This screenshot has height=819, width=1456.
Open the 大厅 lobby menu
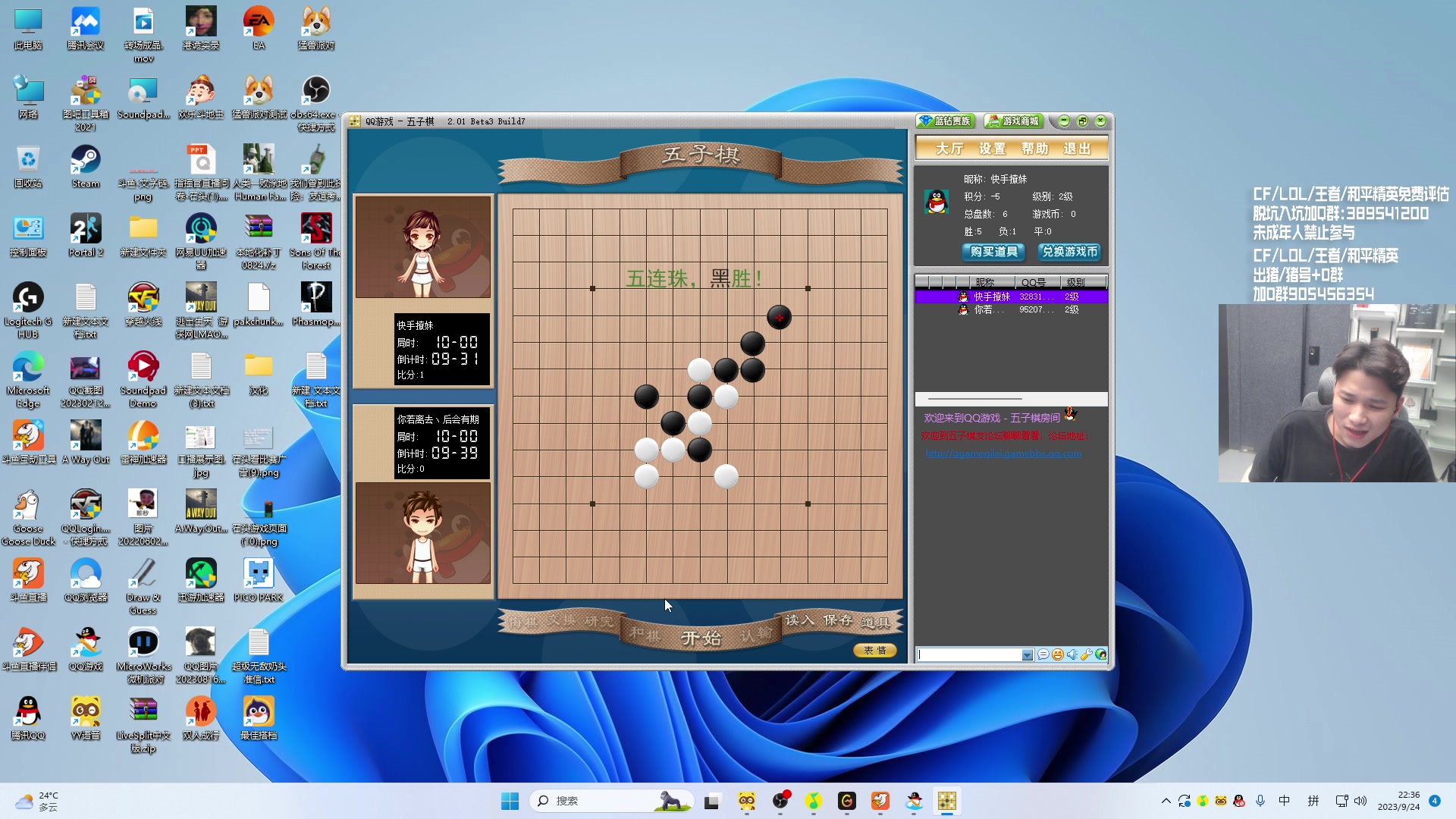click(949, 149)
